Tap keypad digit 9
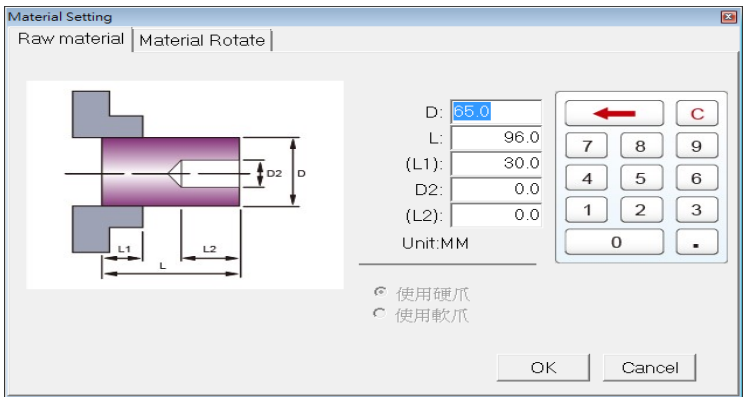 click(x=697, y=145)
